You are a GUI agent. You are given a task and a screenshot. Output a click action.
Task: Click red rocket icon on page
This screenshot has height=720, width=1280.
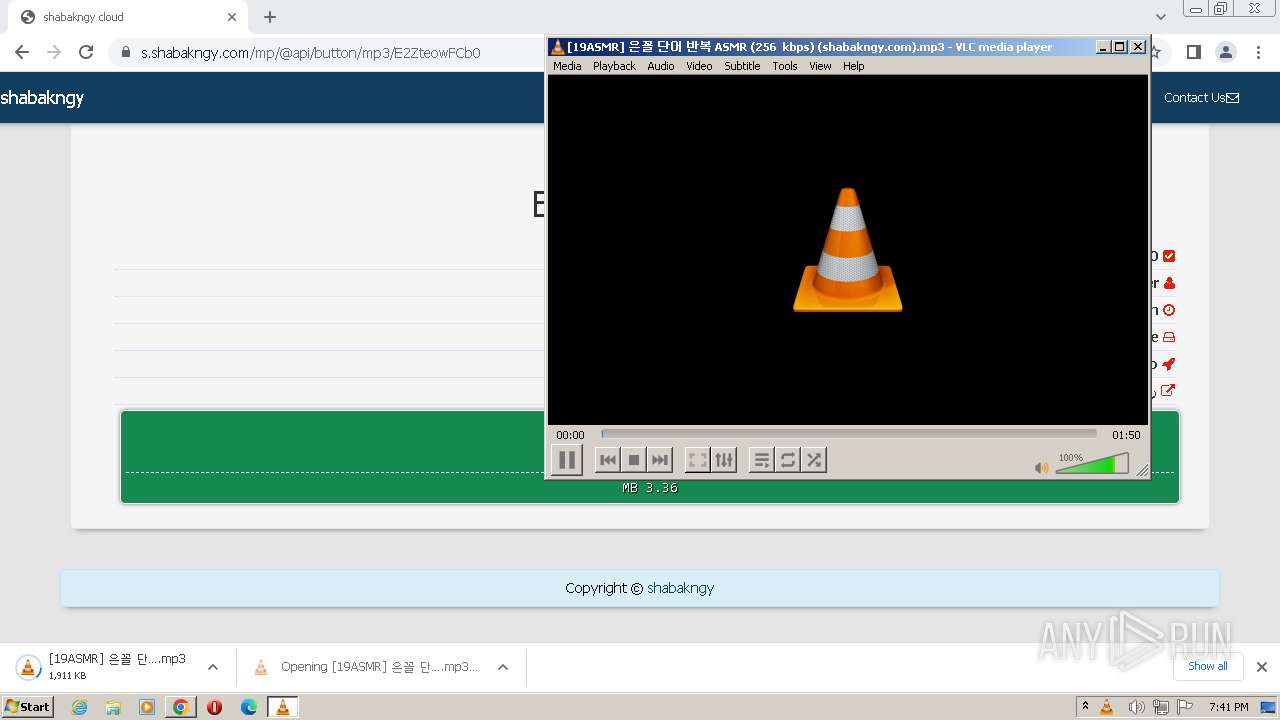click(1169, 364)
